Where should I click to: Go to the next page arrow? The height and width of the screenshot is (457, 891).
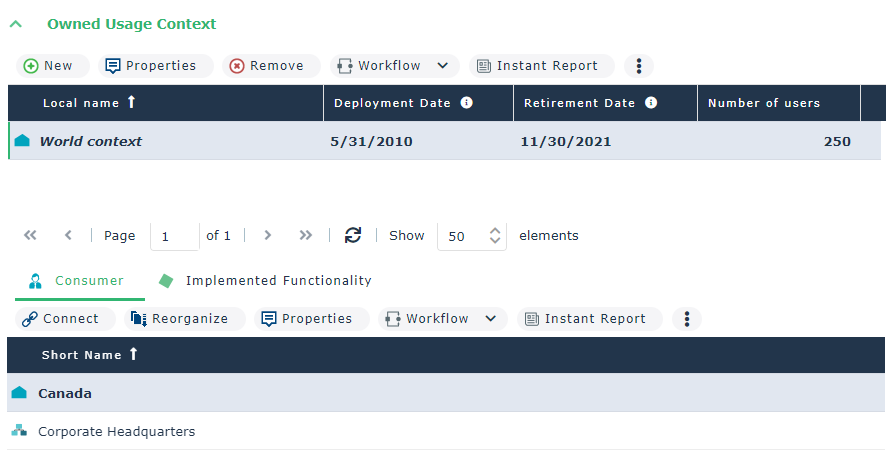pos(267,236)
